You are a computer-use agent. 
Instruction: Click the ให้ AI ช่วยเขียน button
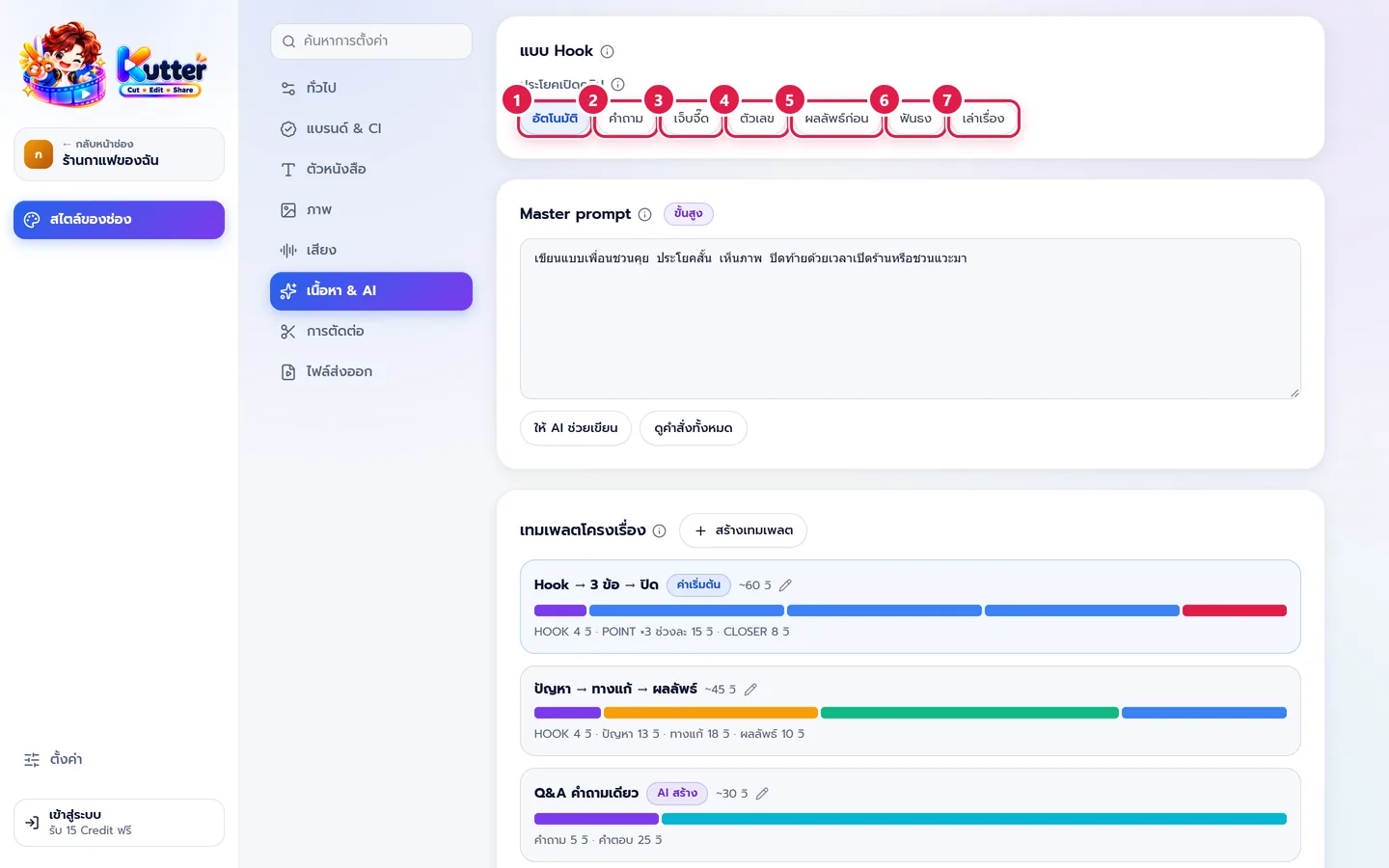576,428
